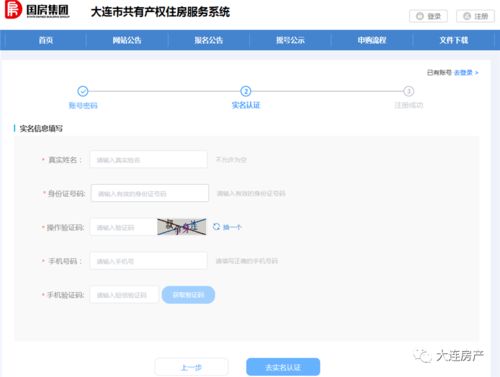
Task: Click the 登录 button in header
Action: point(428,16)
